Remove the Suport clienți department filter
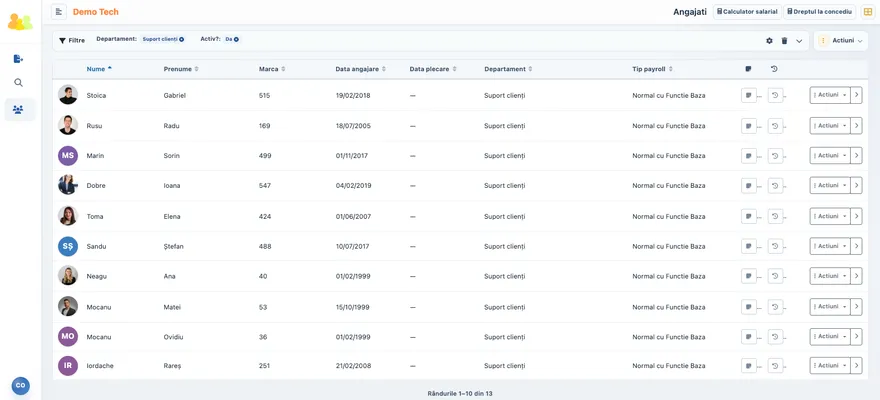The width and height of the screenshot is (880, 400). (x=181, y=39)
